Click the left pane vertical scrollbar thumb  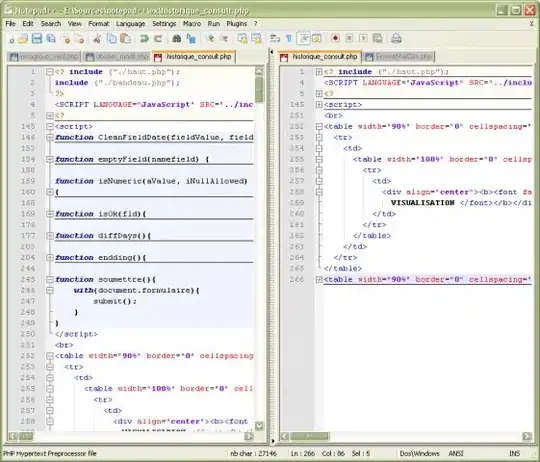click(259, 90)
